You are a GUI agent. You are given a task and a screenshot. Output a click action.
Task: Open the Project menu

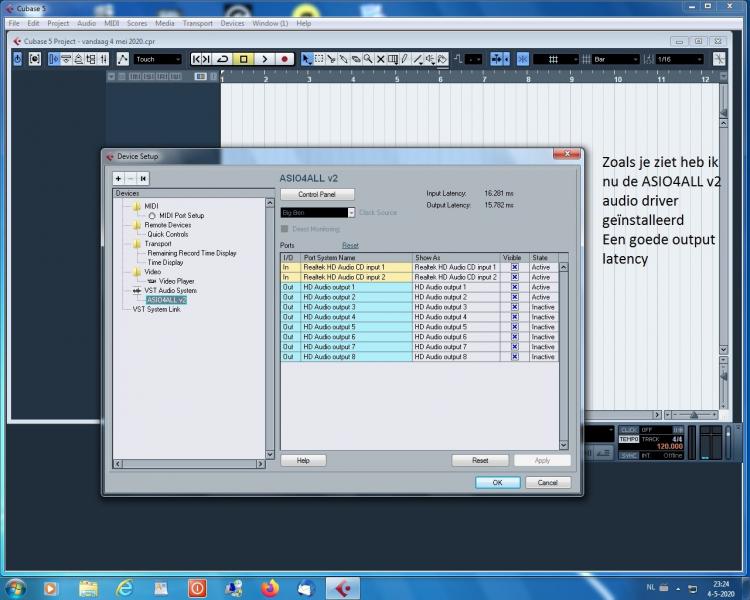click(58, 23)
